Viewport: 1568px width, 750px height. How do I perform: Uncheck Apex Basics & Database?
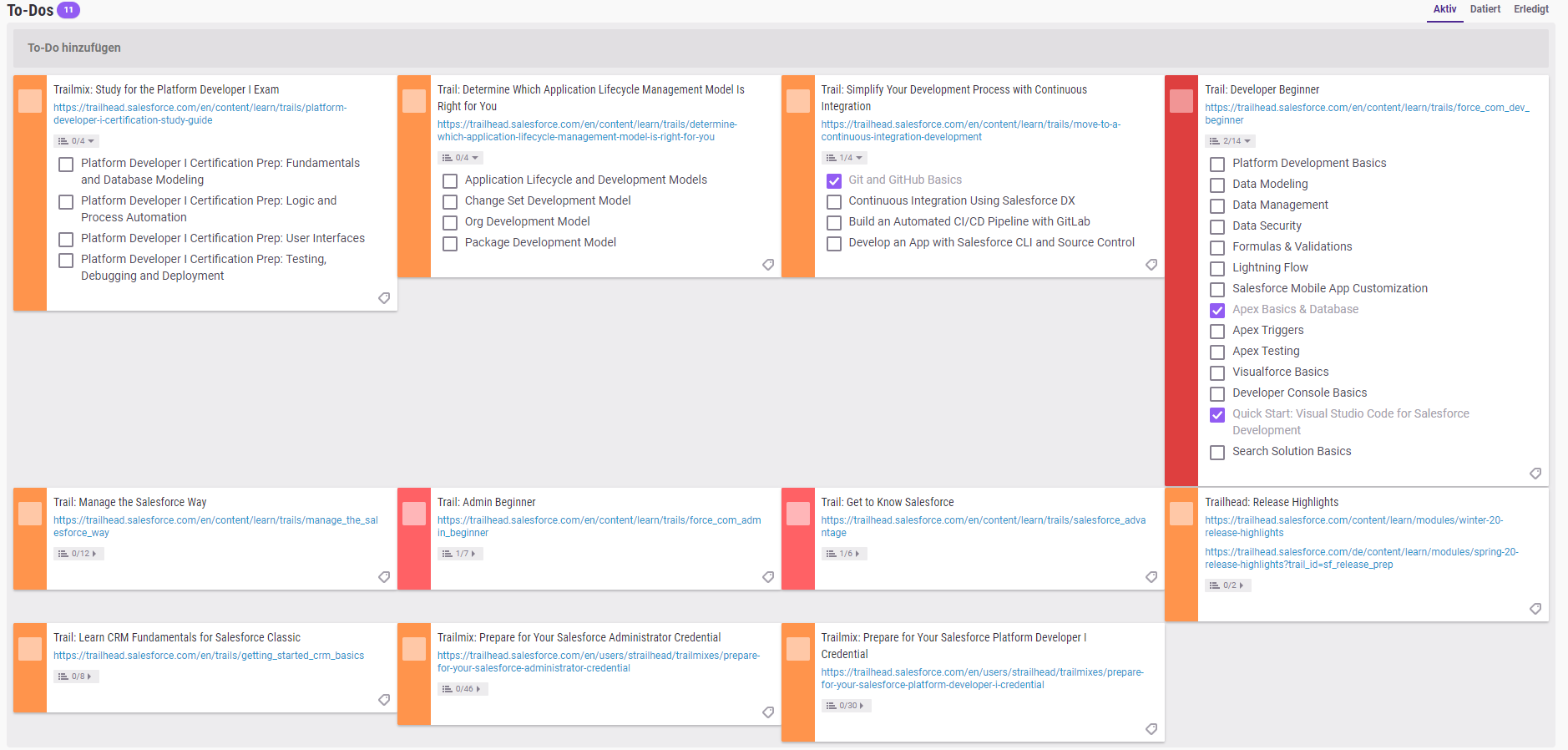(x=1217, y=311)
